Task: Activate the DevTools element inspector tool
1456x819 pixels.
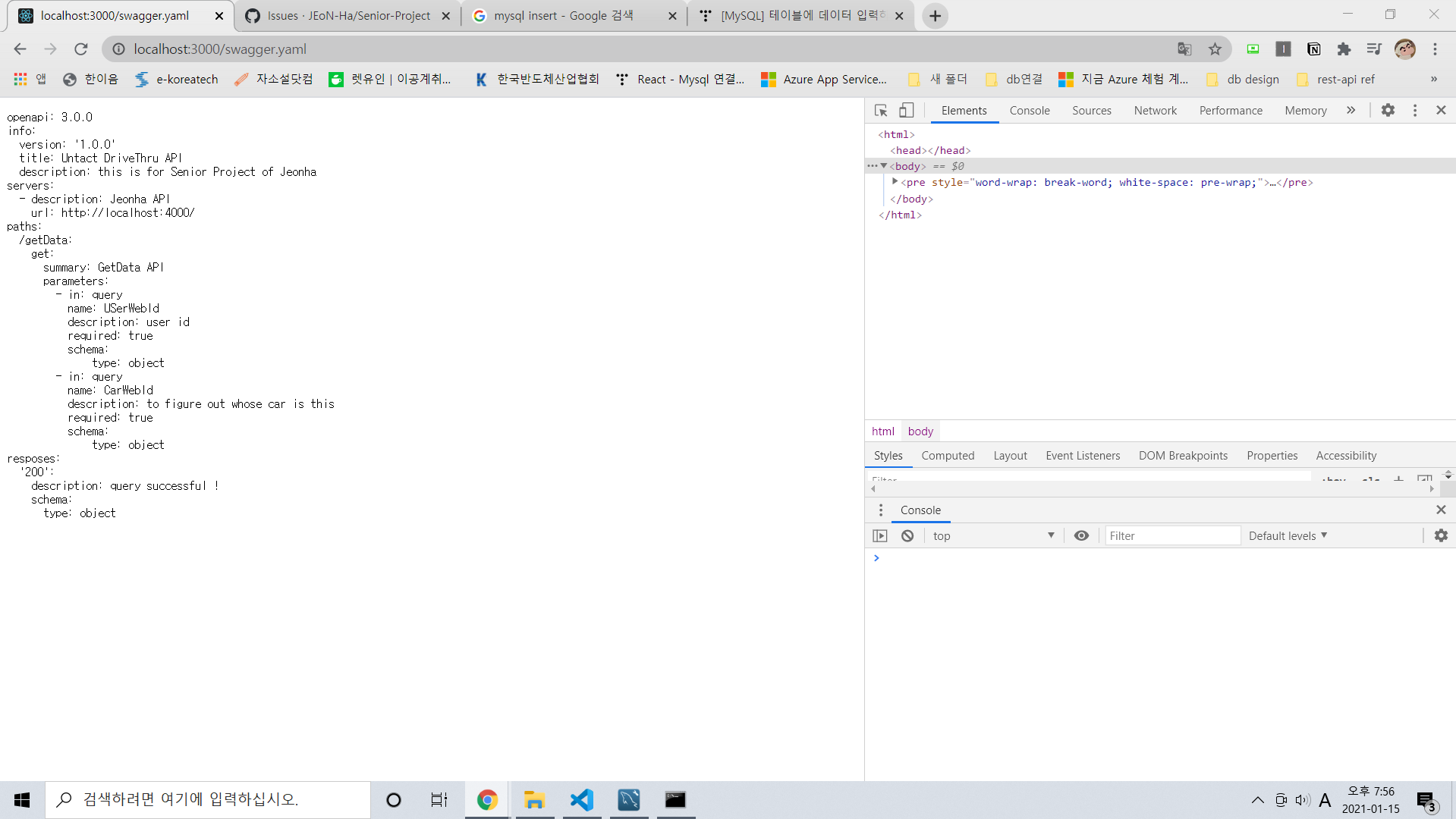Action: click(x=881, y=111)
